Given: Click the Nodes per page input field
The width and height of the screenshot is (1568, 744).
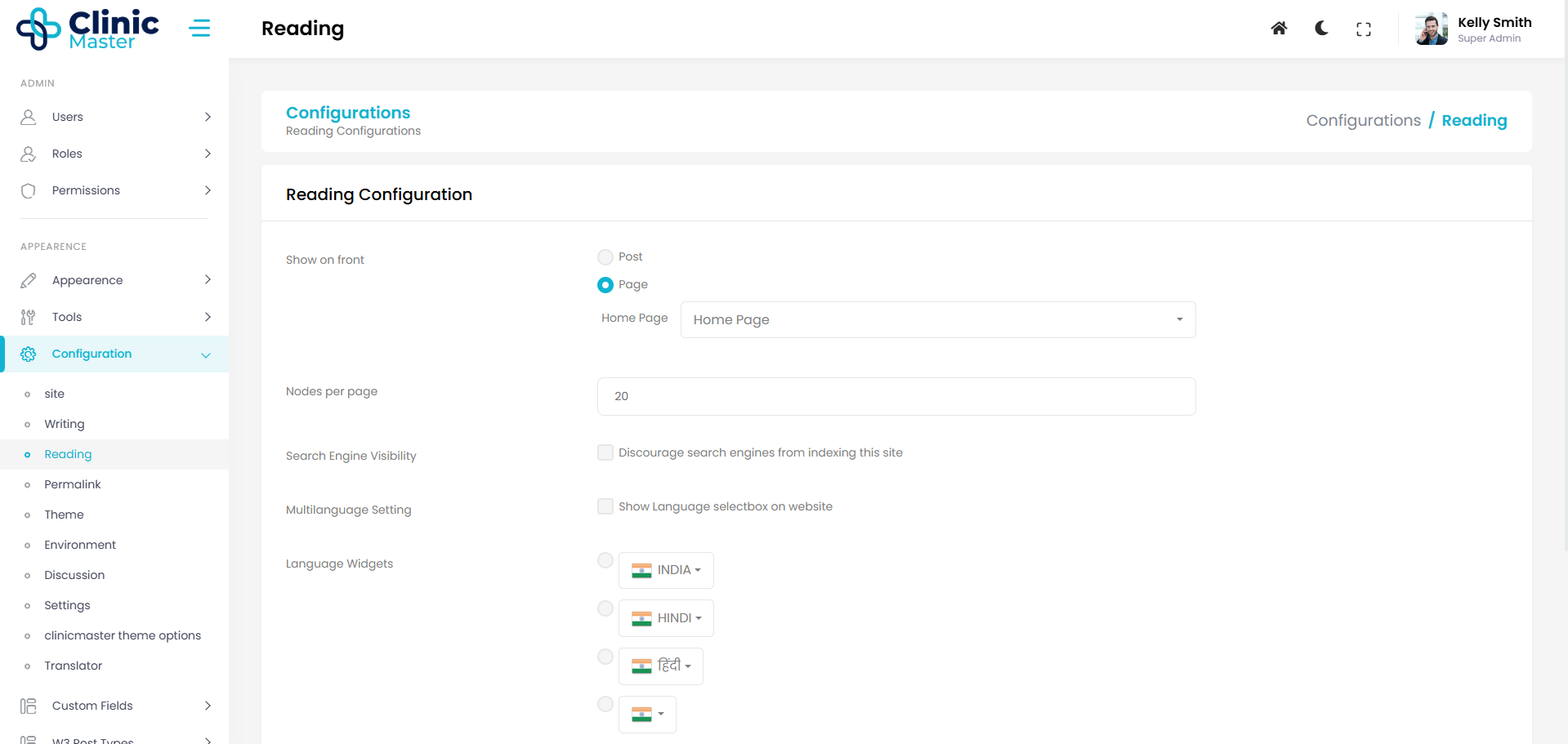Looking at the screenshot, I should (x=896, y=396).
